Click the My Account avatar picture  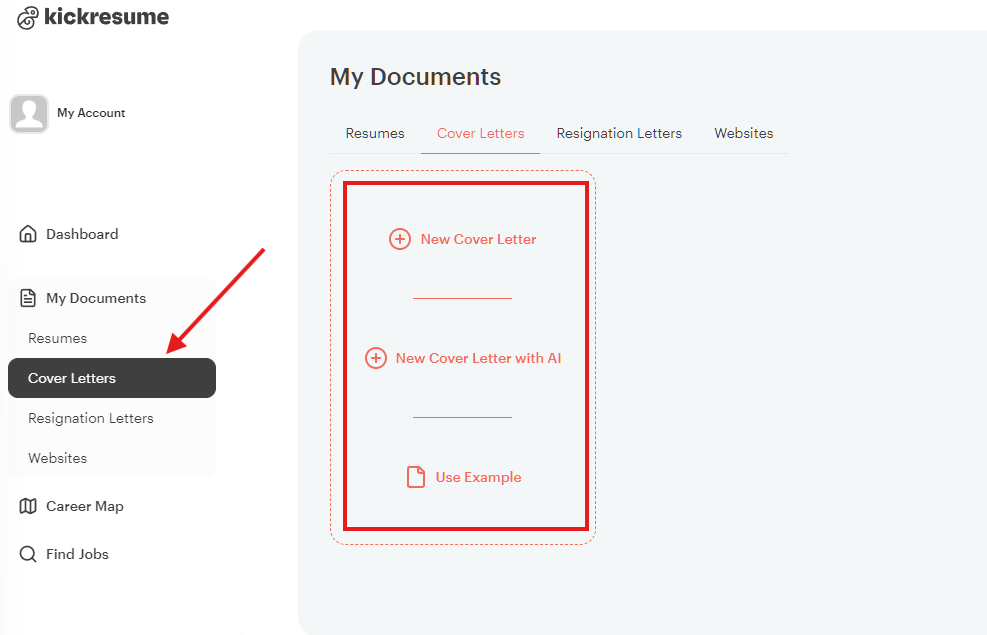pos(29,114)
